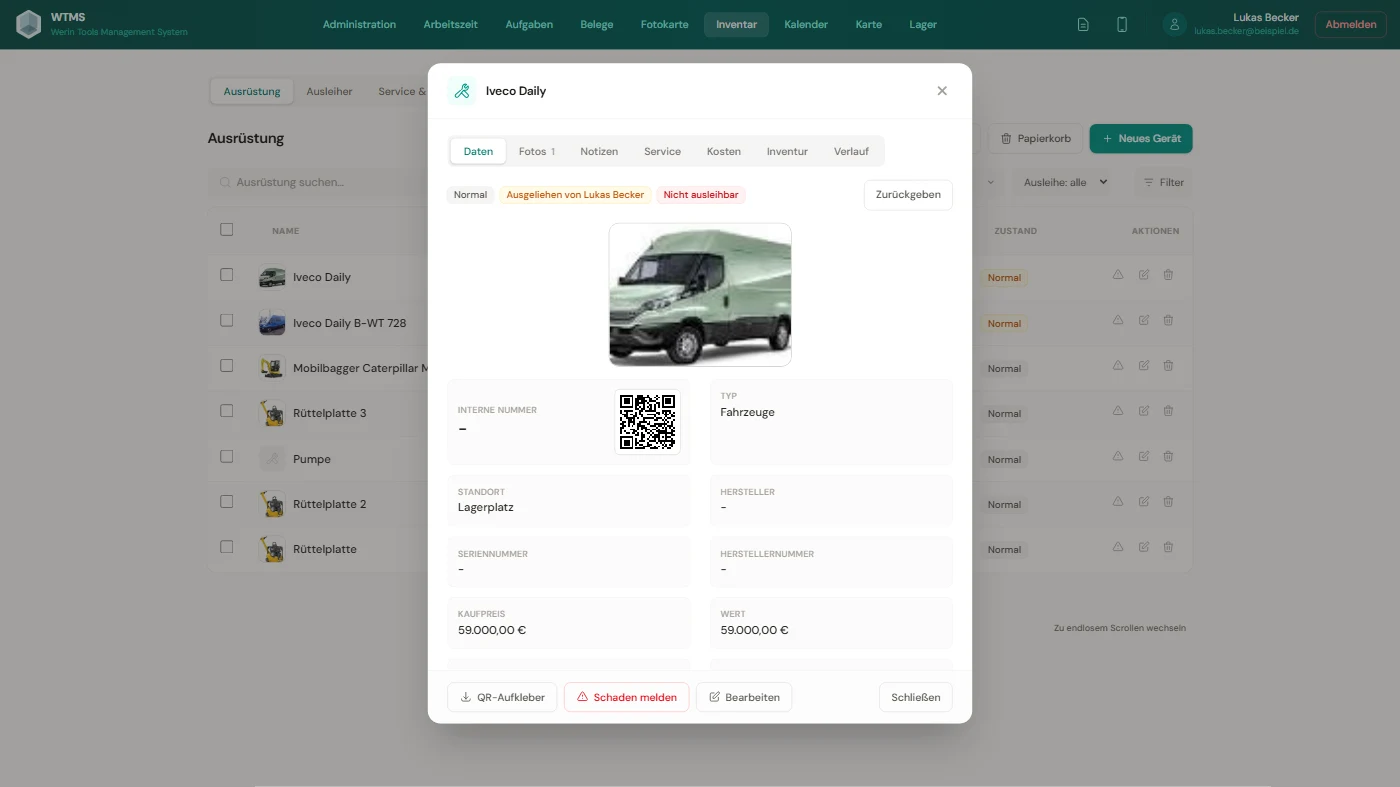Click the QR-Aufkleber download button
1400x787 pixels.
(502, 697)
